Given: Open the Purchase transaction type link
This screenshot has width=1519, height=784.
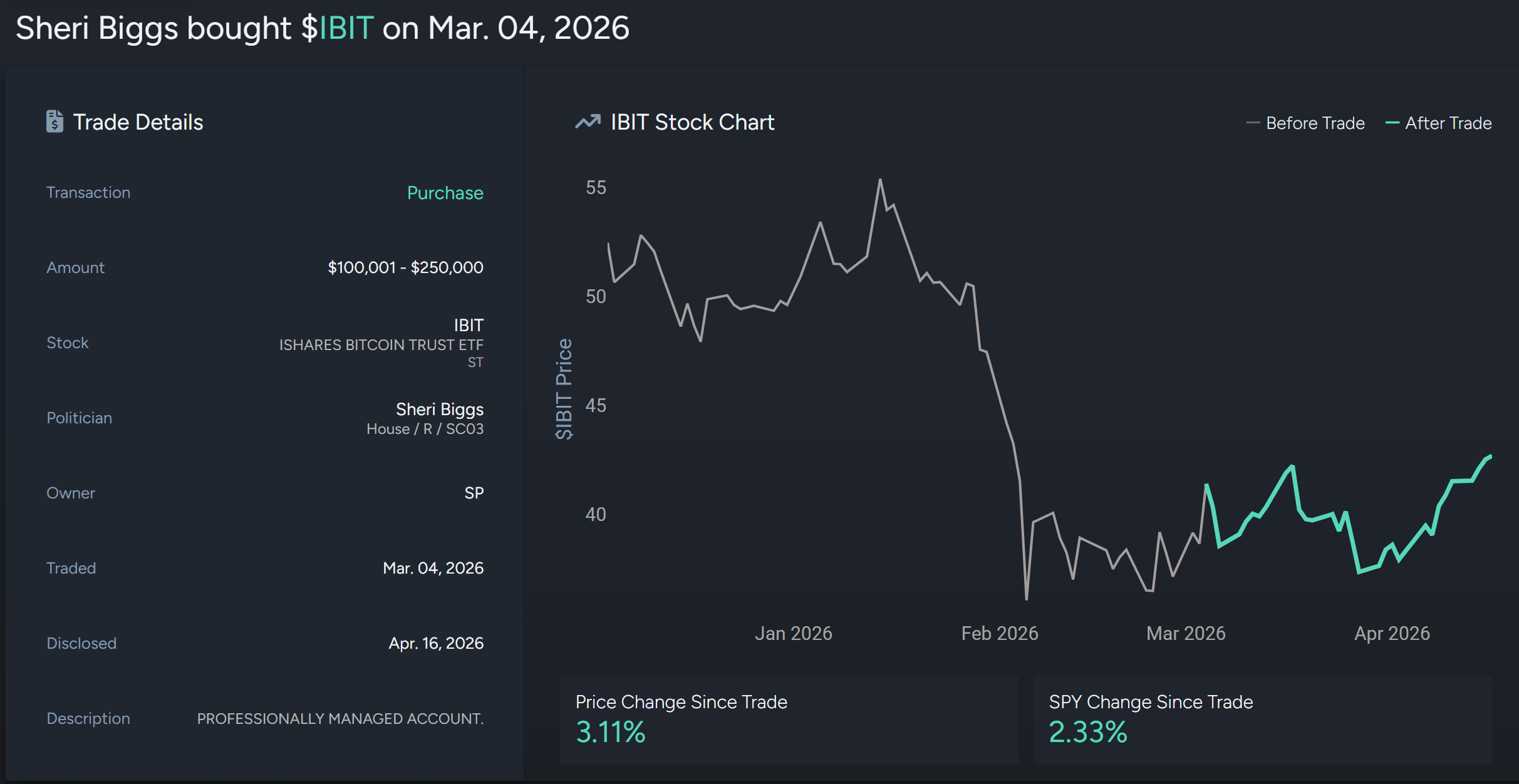Looking at the screenshot, I should [x=444, y=193].
